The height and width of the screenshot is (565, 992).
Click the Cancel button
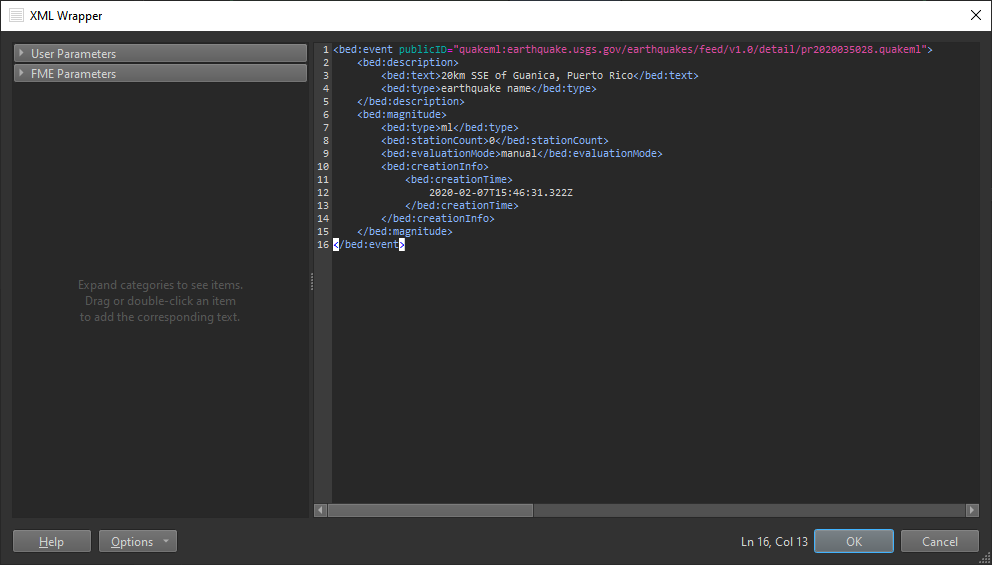[x=940, y=542]
